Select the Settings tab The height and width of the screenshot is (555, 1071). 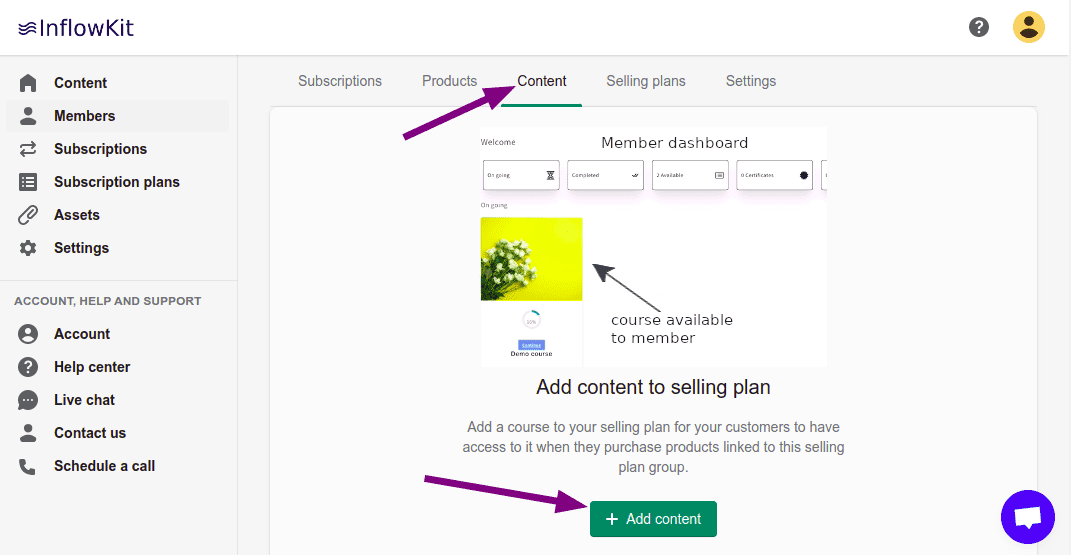(750, 81)
